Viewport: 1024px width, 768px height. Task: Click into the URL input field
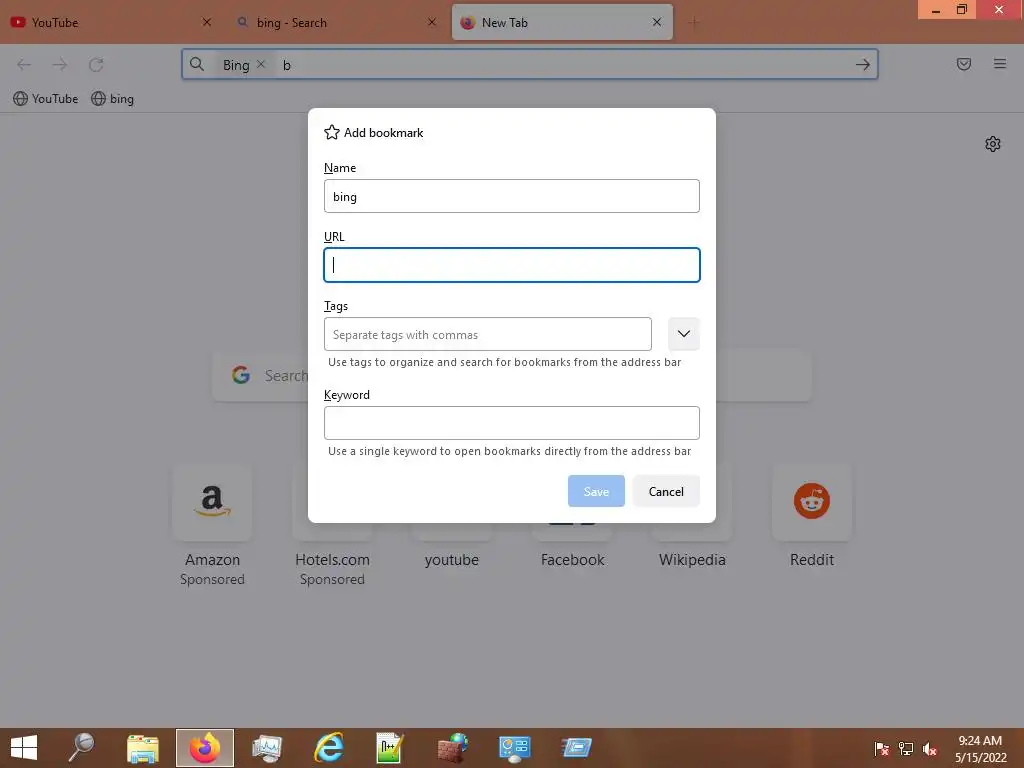point(511,265)
